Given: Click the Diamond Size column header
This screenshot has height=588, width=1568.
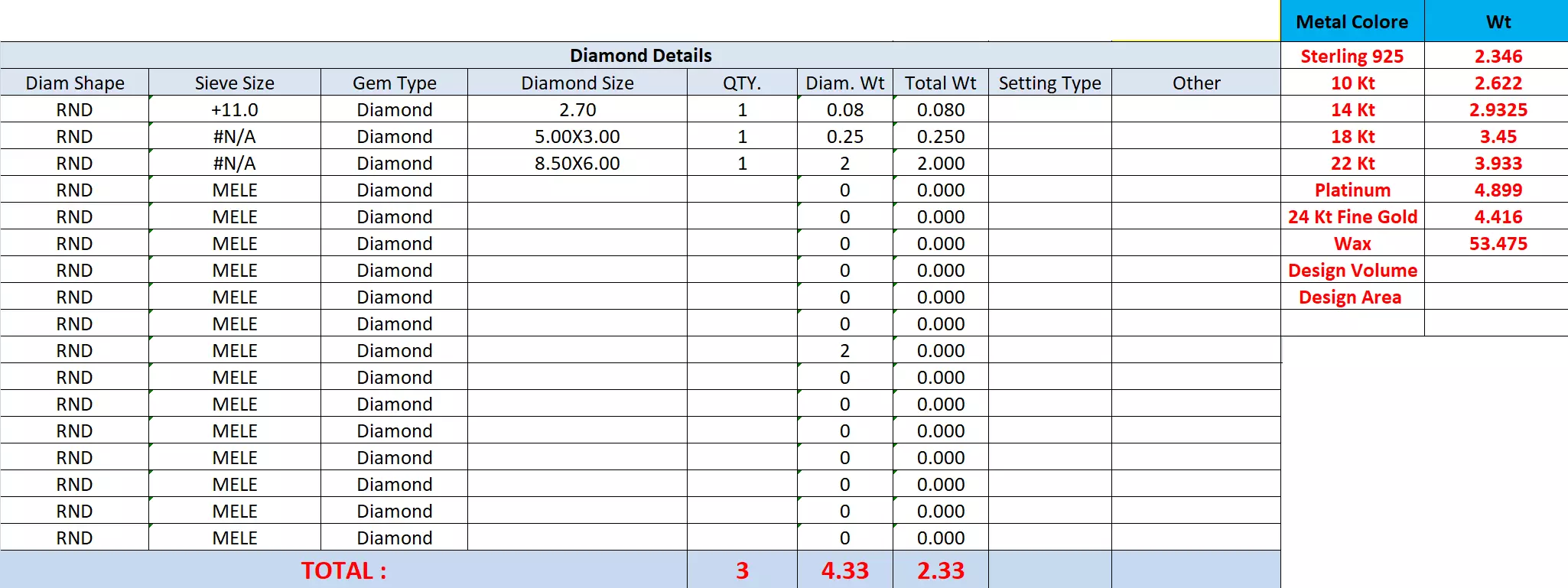Looking at the screenshot, I should tap(577, 83).
